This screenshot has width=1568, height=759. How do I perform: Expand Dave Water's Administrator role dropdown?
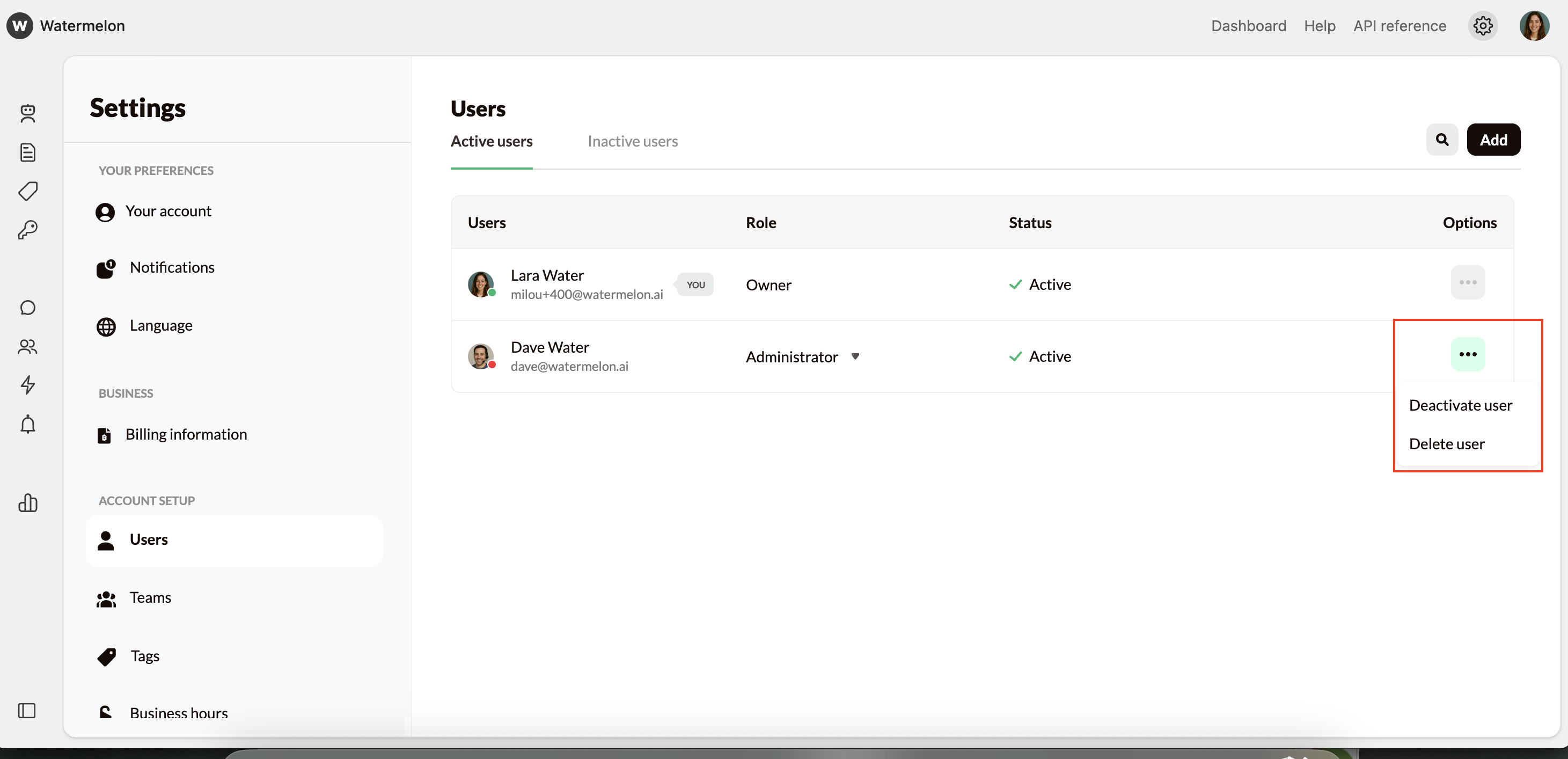(x=855, y=356)
